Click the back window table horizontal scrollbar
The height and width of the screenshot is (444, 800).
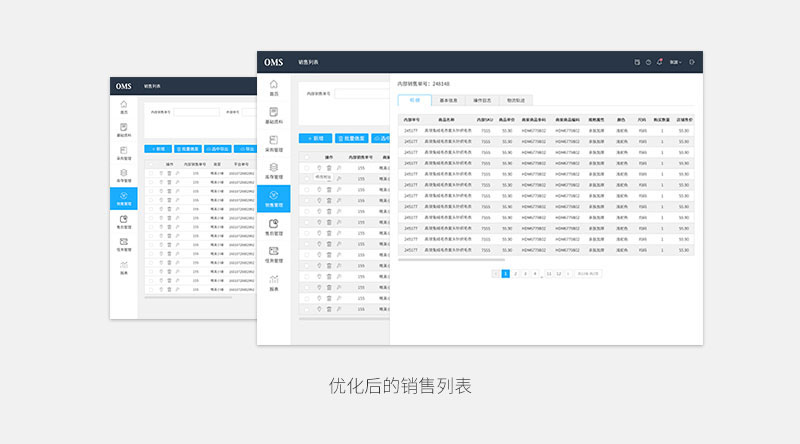pos(188,297)
